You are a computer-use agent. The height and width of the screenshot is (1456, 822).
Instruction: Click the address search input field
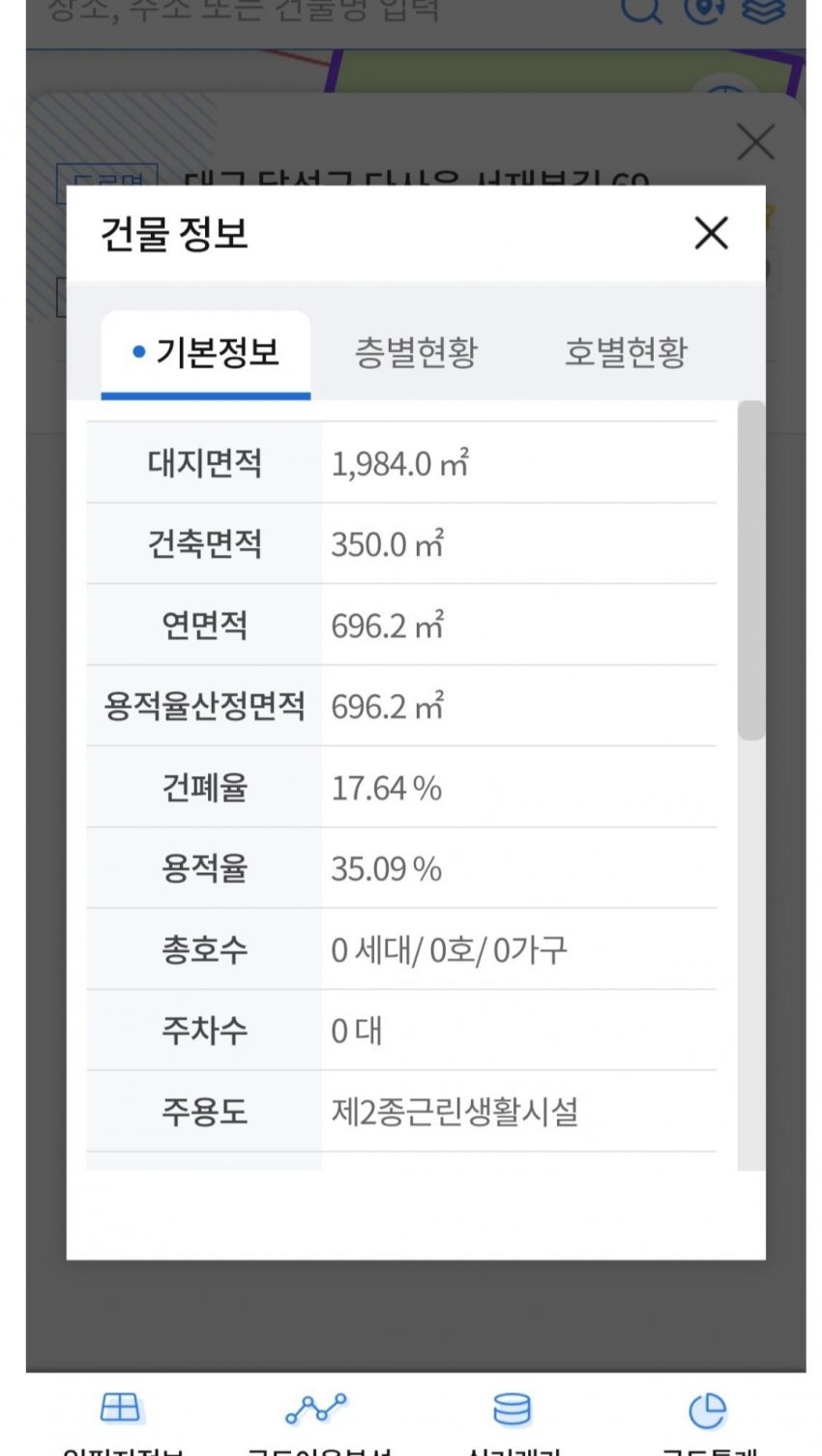(319, 12)
